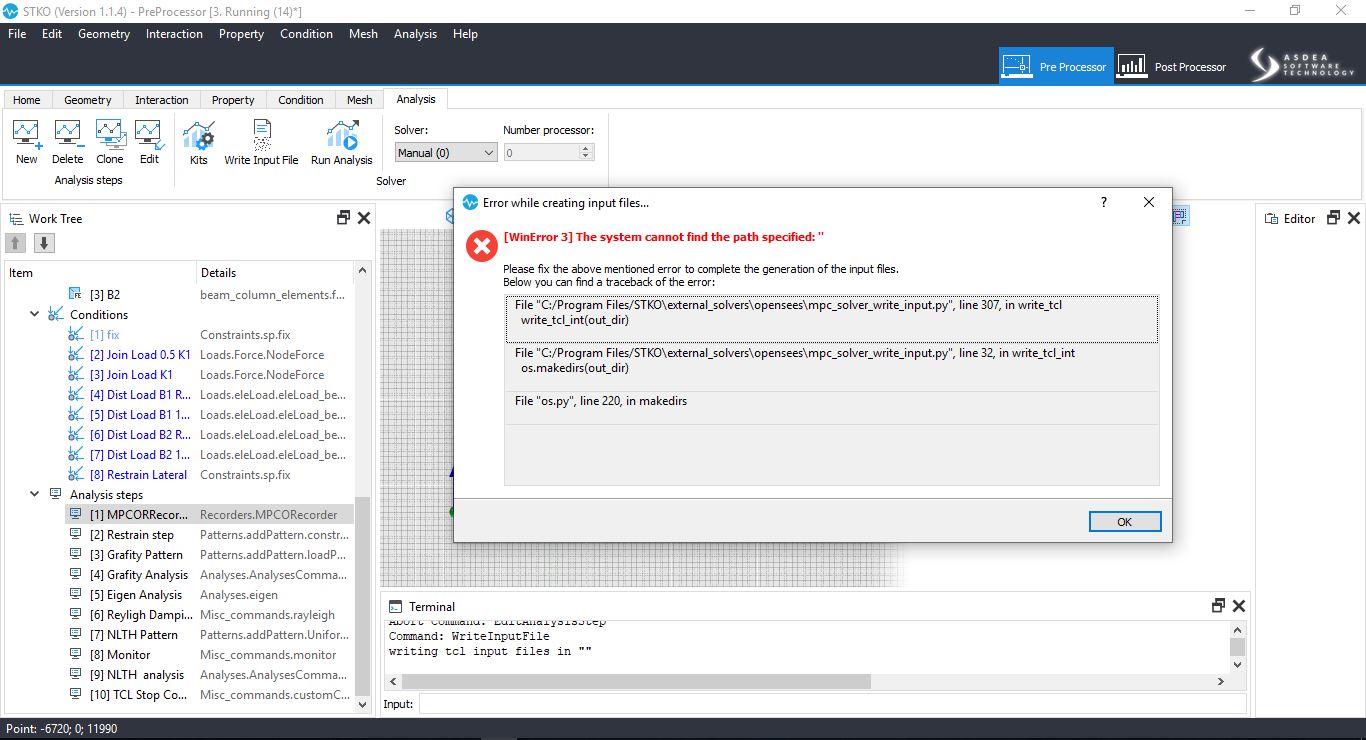Float the Work Tree panel
This screenshot has height=740, width=1366.
[344, 218]
